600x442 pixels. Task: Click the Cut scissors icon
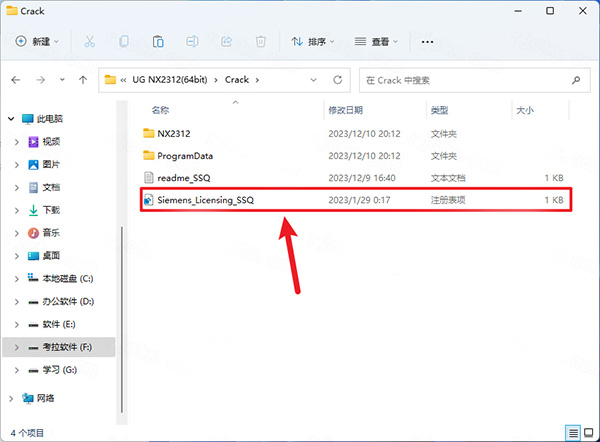[90, 41]
